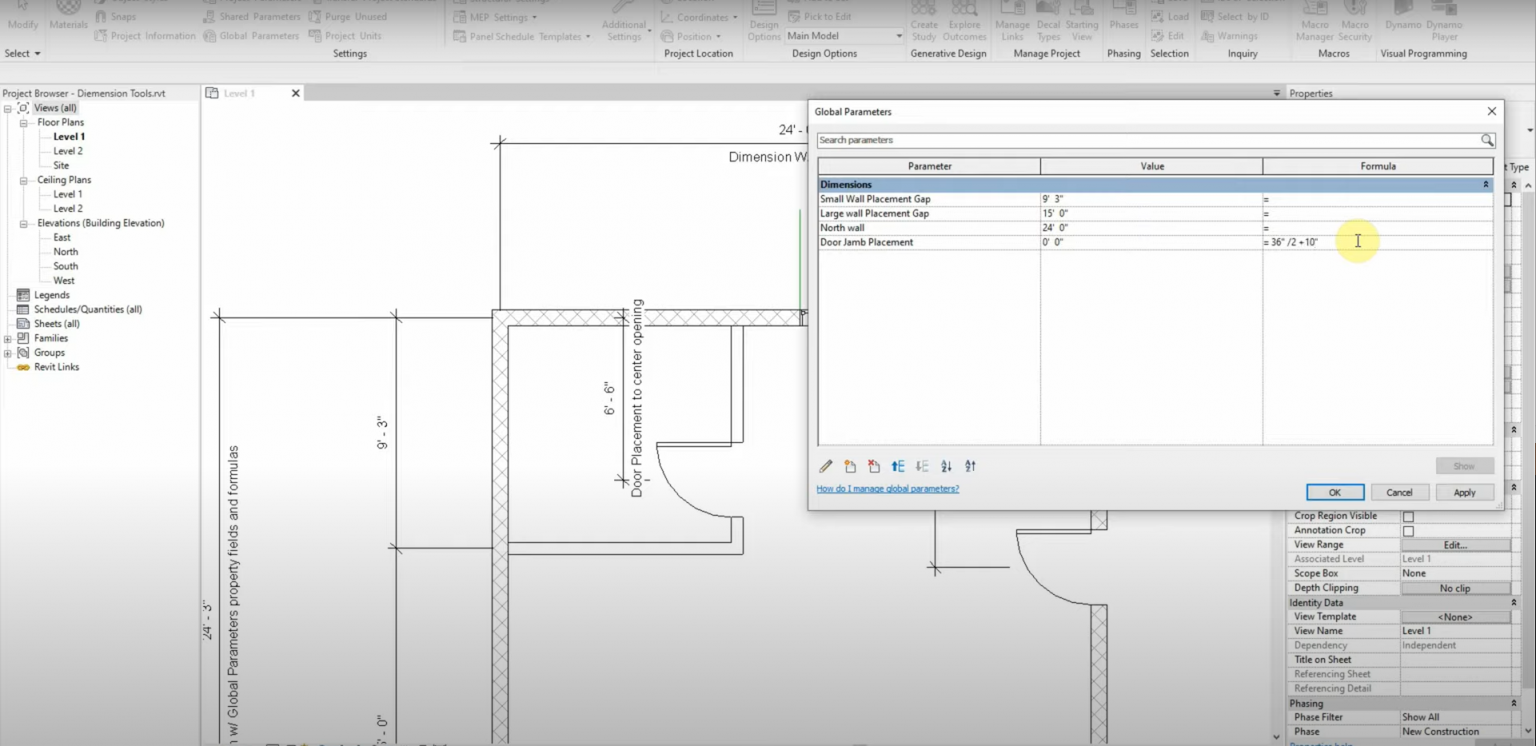
Task: Delete the selected global parameter
Action: coord(871,465)
